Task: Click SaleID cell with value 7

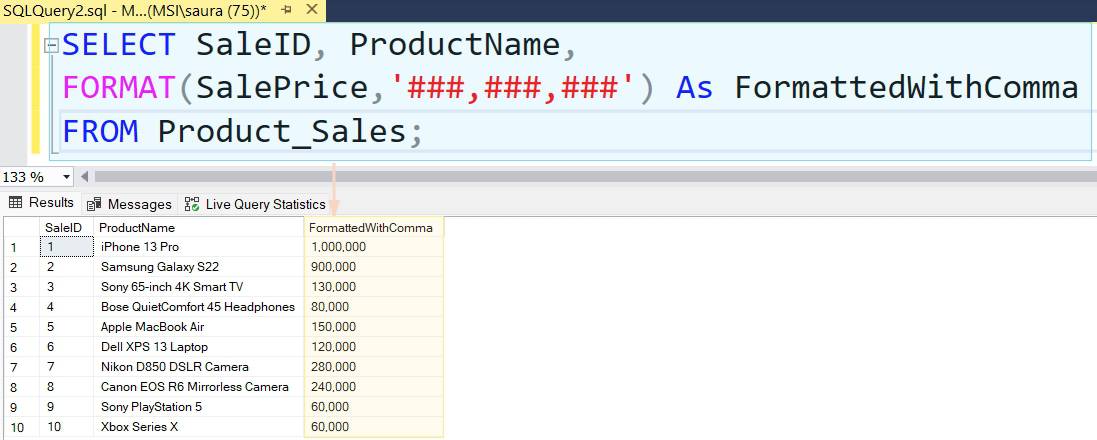Action: pyautogui.click(x=66, y=367)
